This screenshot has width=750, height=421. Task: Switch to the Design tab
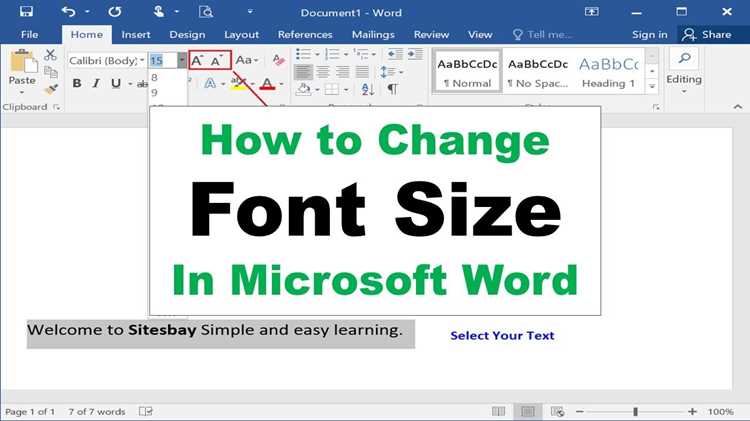pyautogui.click(x=187, y=34)
